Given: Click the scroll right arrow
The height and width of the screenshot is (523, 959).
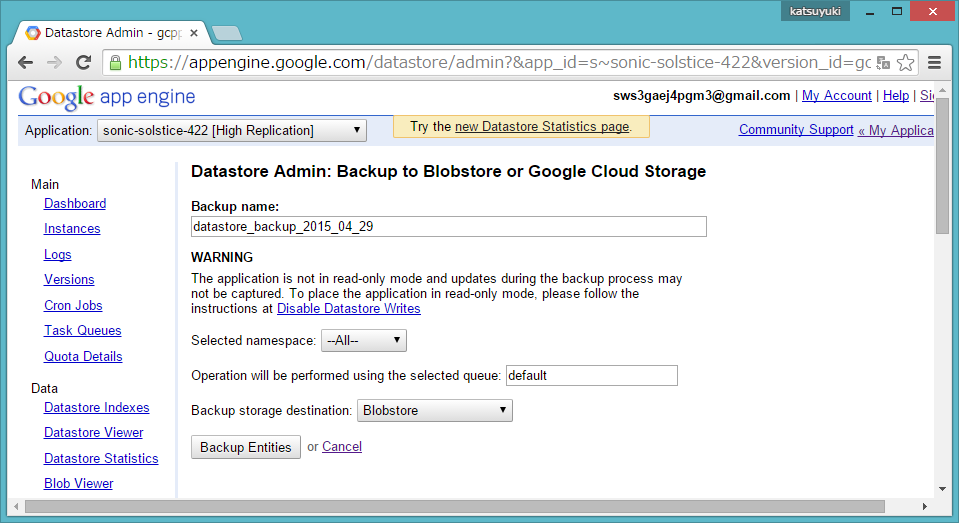Looking at the screenshot, I should tap(925, 506).
